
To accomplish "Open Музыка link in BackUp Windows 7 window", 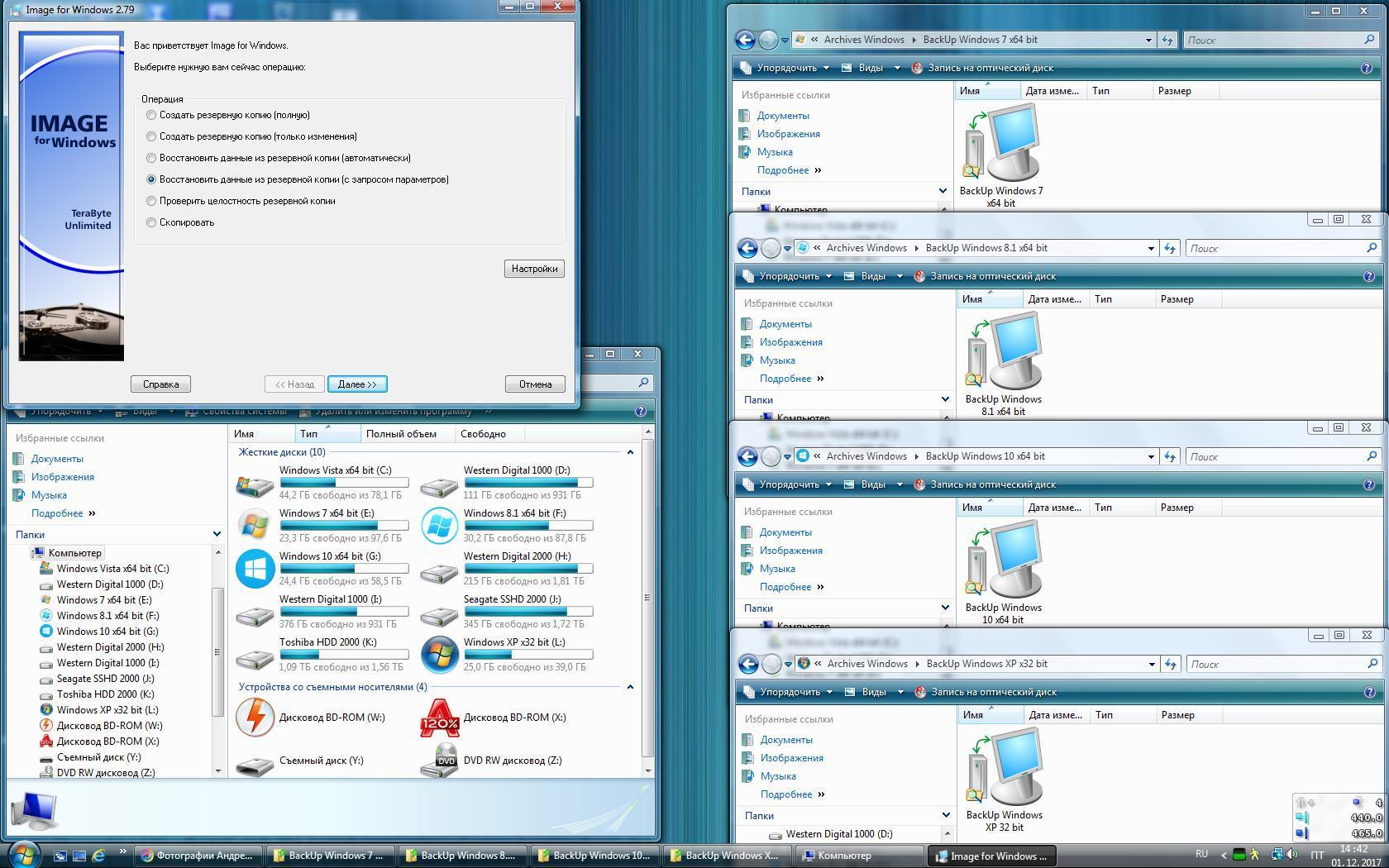I will [775, 152].
